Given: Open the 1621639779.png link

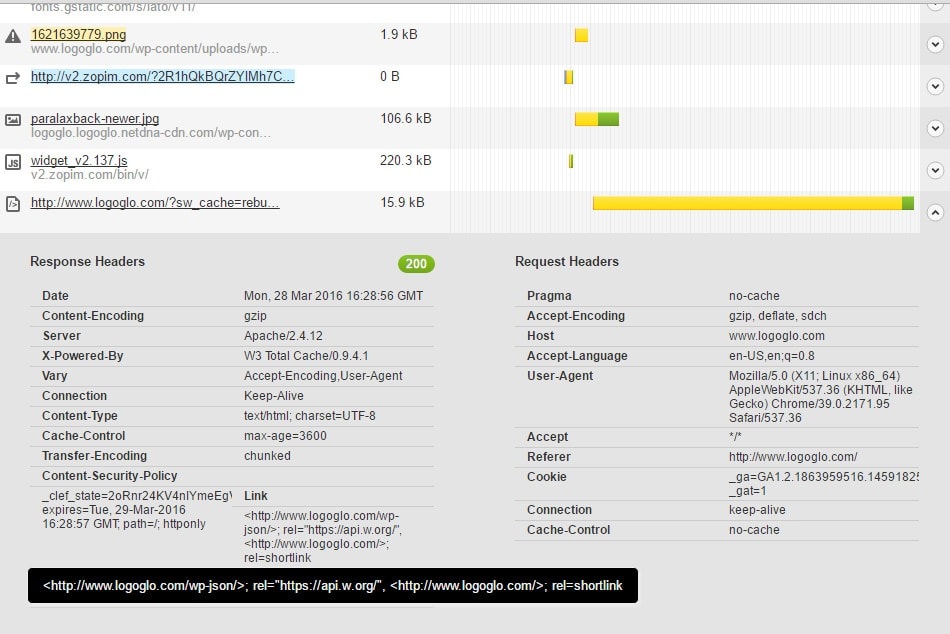Looking at the screenshot, I should pyautogui.click(x=78, y=35).
